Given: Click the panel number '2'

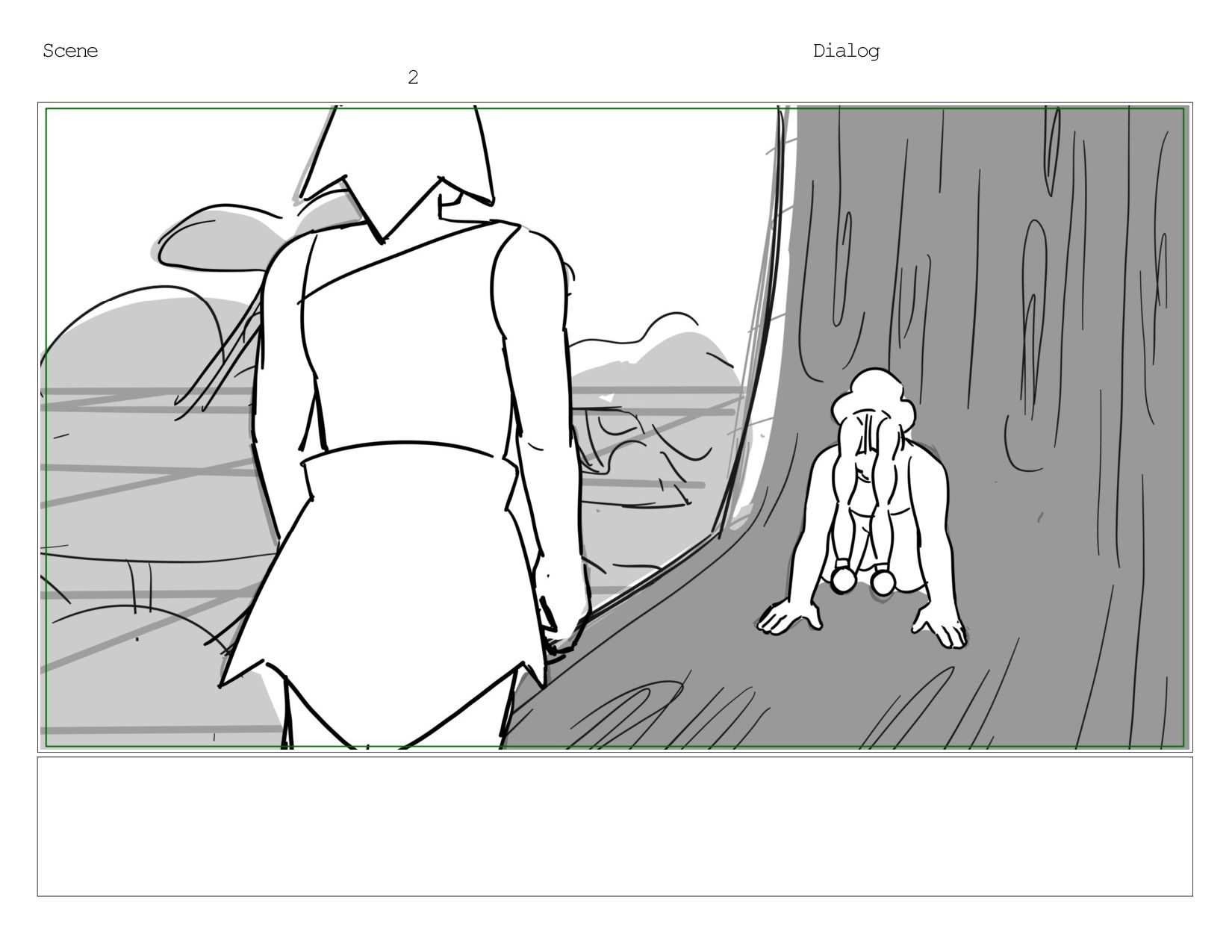Looking at the screenshot, I should click(413, 77).
